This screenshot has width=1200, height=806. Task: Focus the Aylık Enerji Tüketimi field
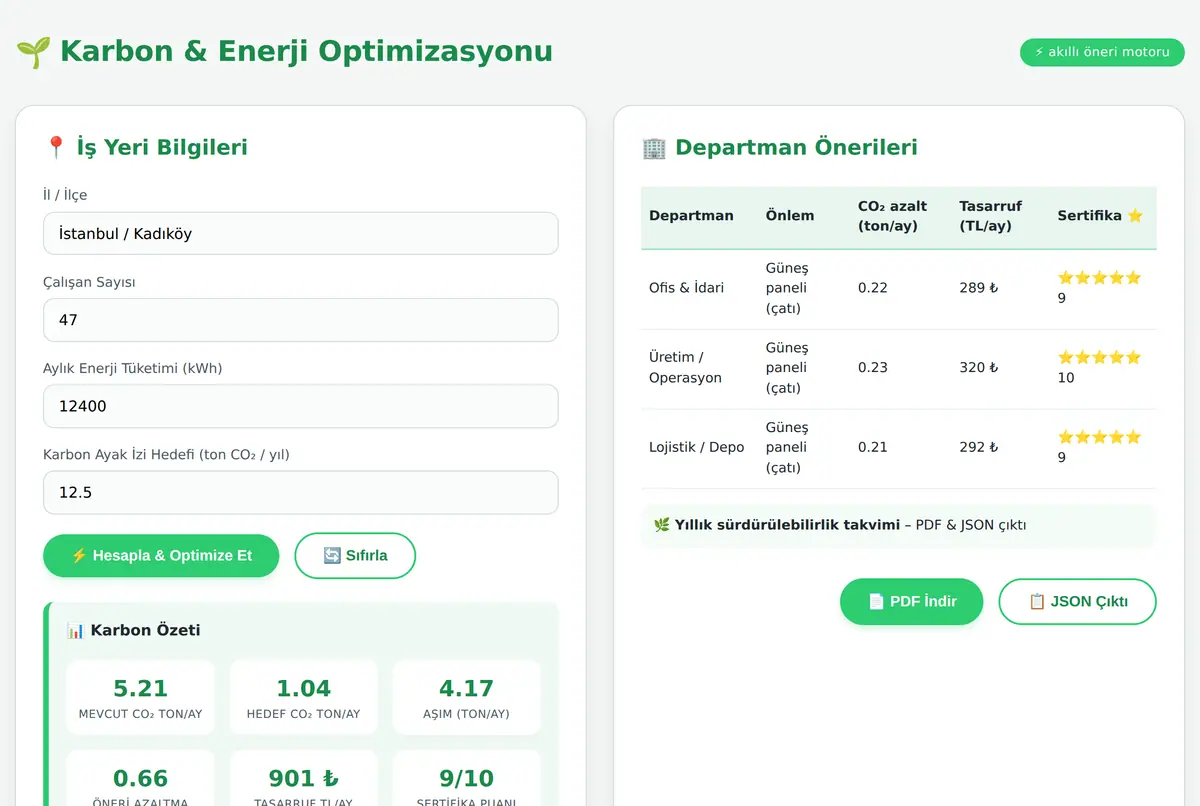[301, 406]
